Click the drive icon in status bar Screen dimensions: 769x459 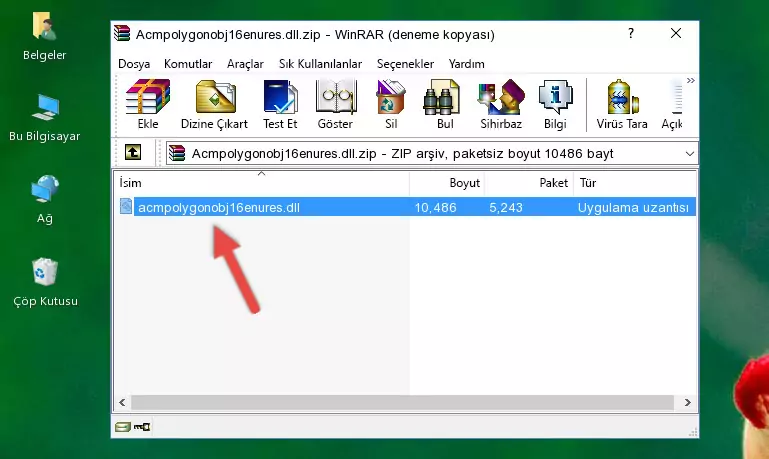click(x=122, y=427)
